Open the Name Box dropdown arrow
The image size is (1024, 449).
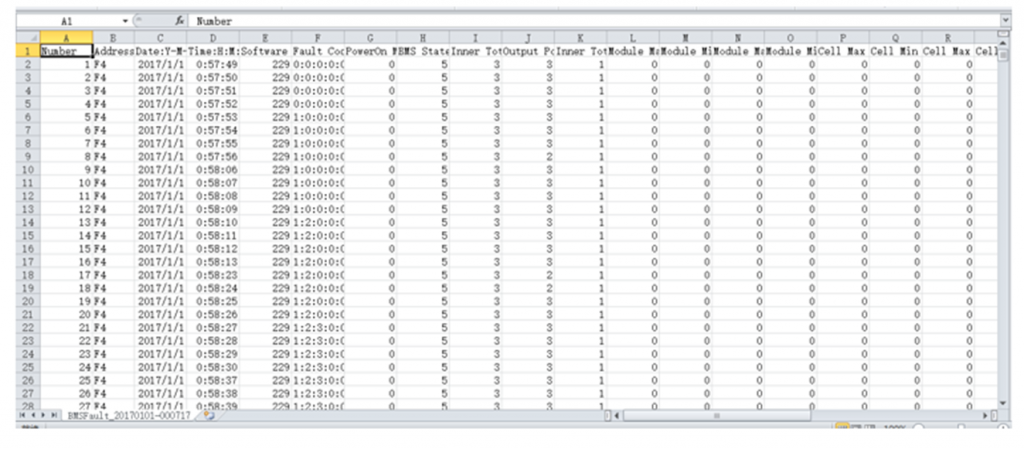[125, 22]
